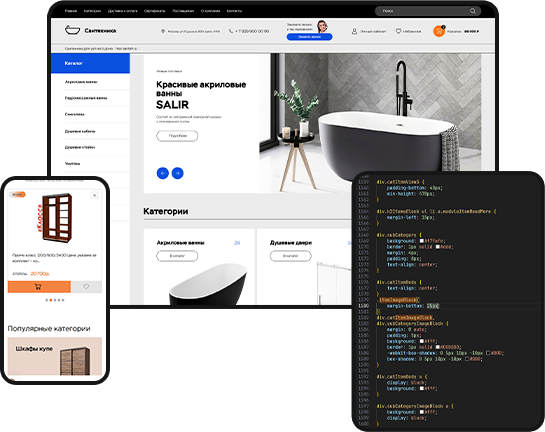Click the Подробнее button on SALIR banner
Viewport: 545px width, 432px height.
[x=177, y=136]
